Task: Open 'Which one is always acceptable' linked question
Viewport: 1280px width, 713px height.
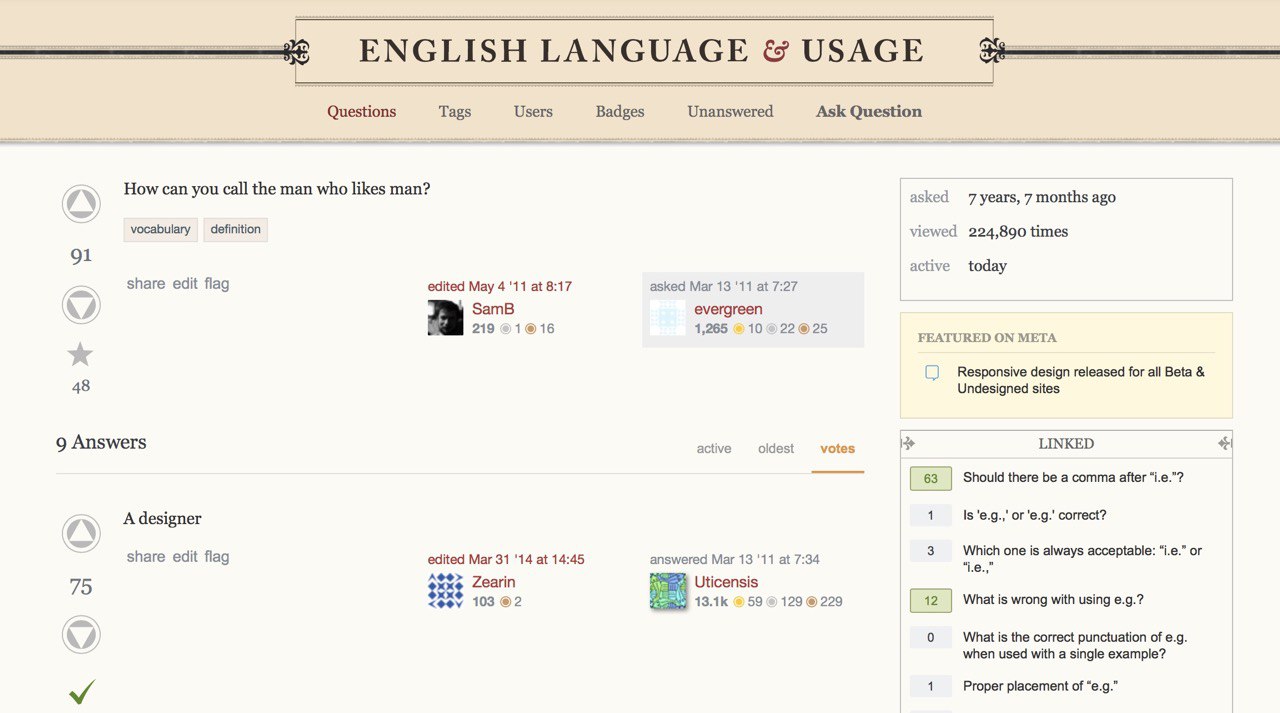Action: click(x=1082, y=558)
